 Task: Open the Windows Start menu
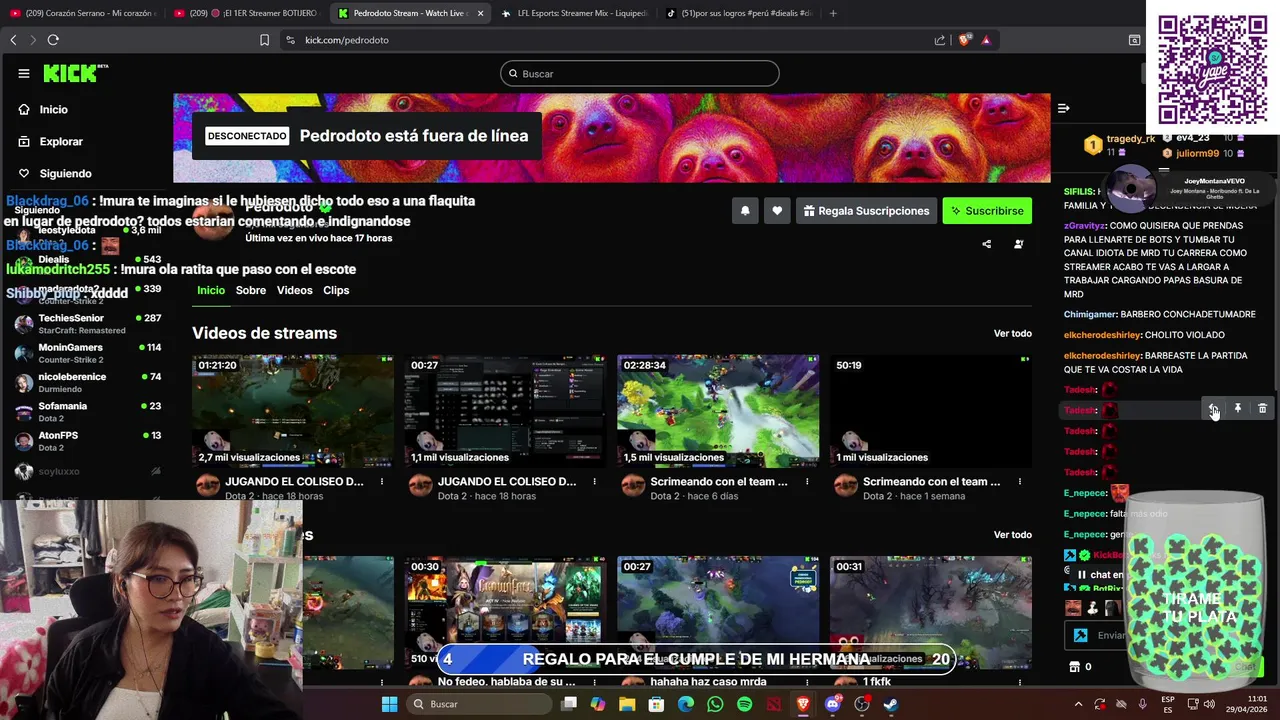(x=389, y=704)
